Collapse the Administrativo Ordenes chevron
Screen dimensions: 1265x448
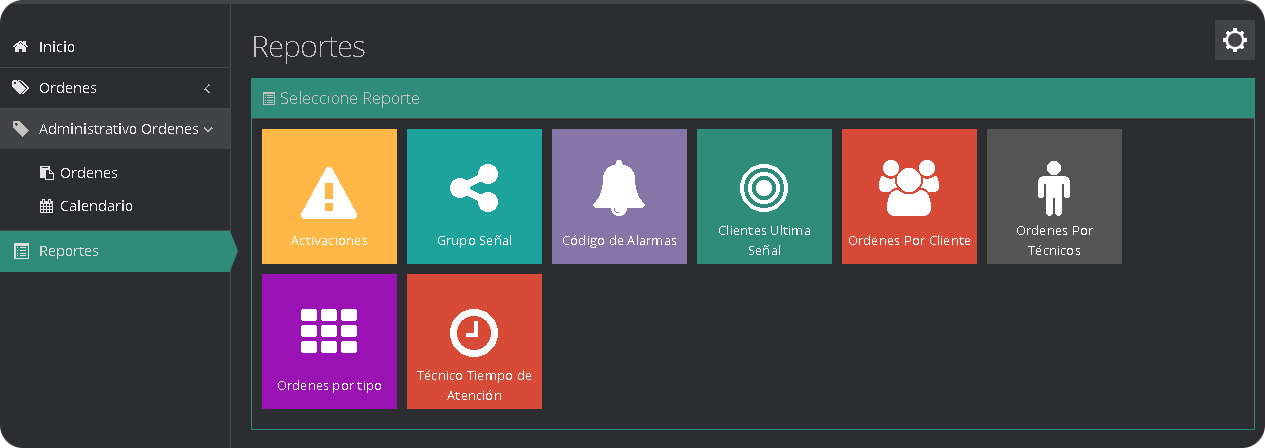(208, 129)
